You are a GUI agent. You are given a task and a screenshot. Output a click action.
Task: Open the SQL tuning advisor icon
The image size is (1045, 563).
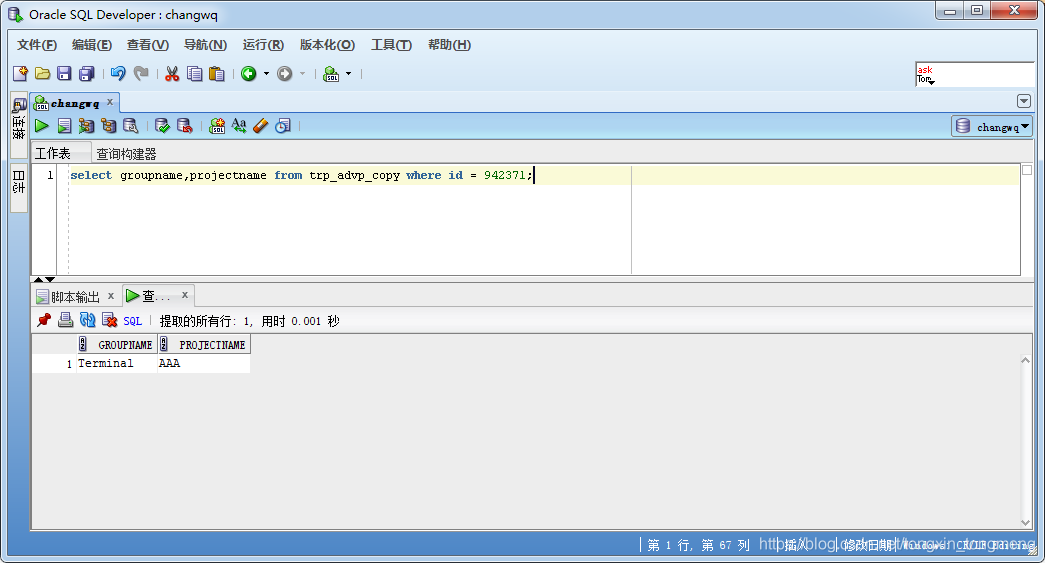131,126
